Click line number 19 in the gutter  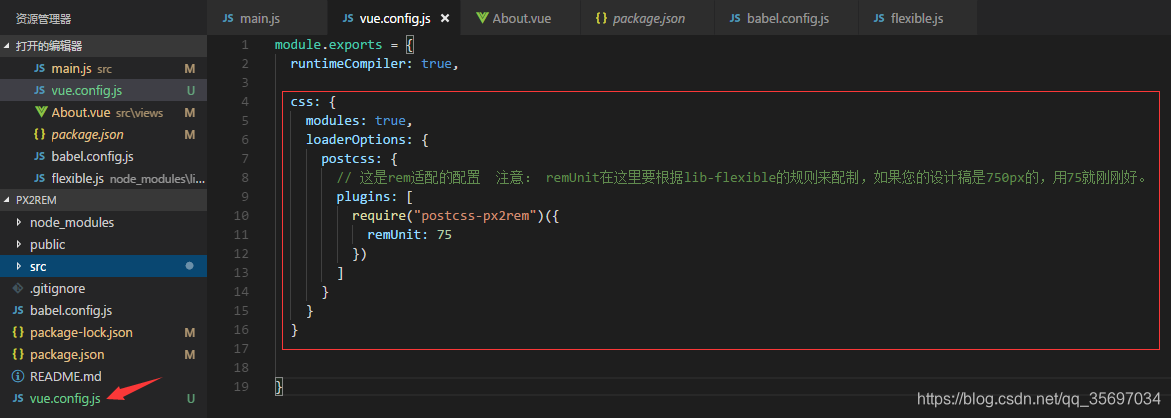[x=242, y=387]
